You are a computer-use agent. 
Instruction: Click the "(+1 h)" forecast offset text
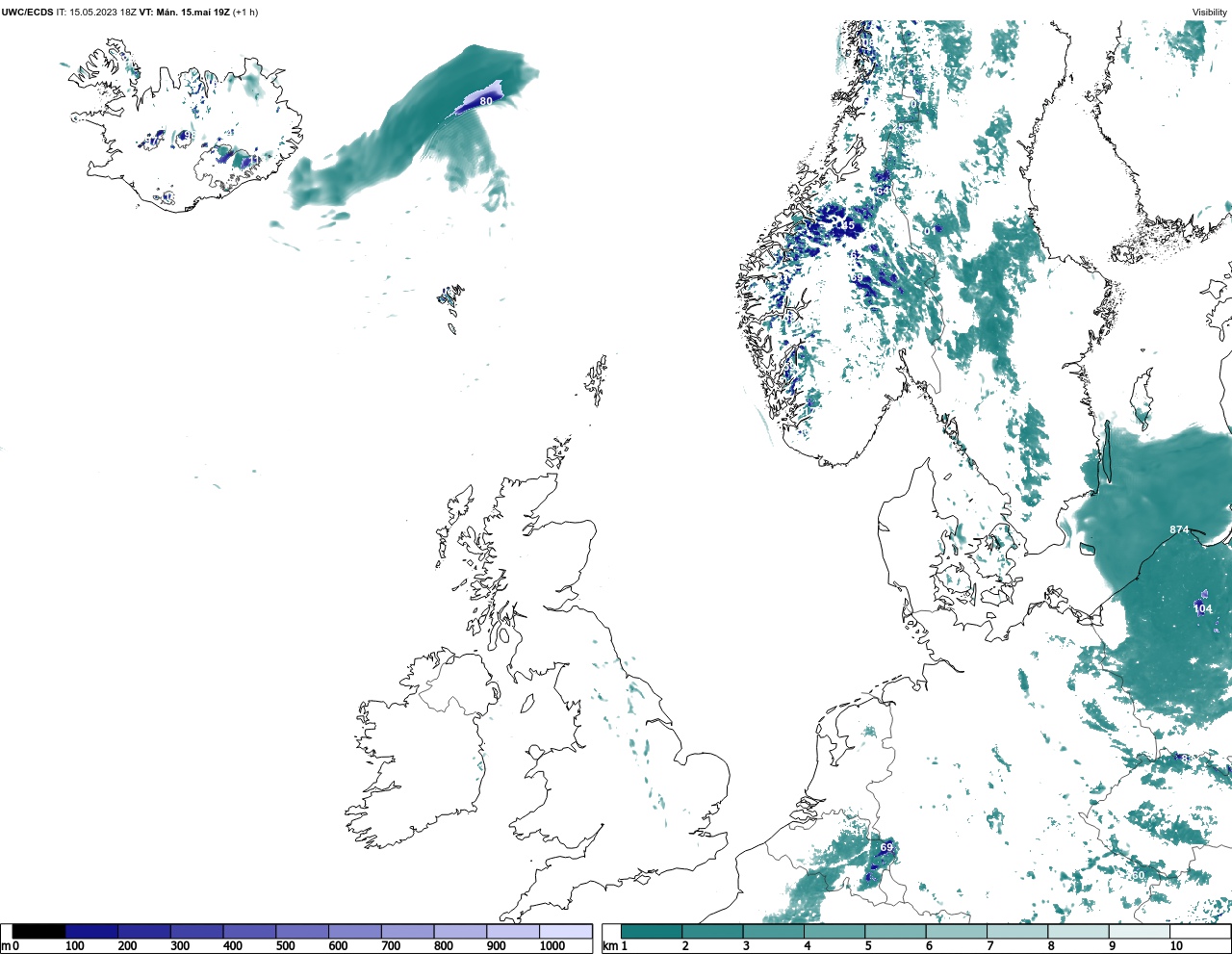coord(245,13)
